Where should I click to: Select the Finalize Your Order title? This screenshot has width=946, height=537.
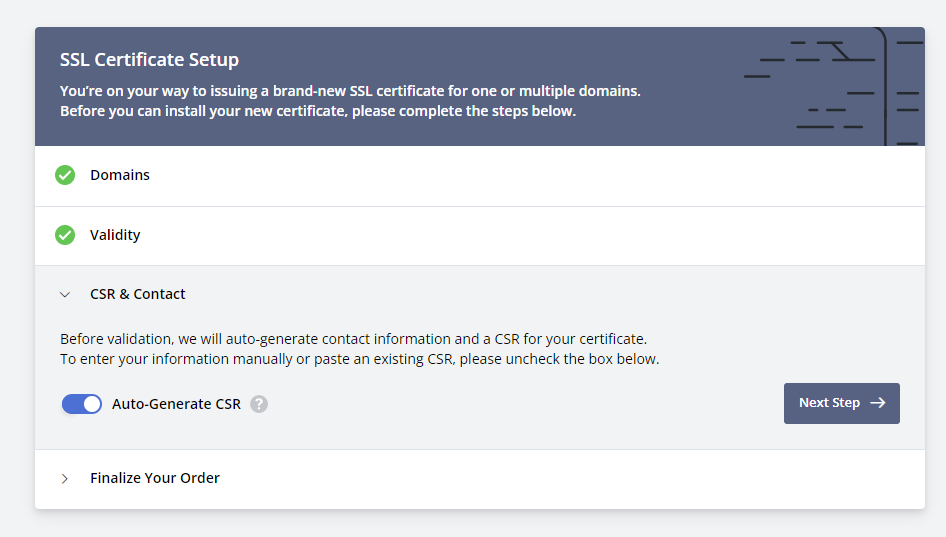[155, 478]
